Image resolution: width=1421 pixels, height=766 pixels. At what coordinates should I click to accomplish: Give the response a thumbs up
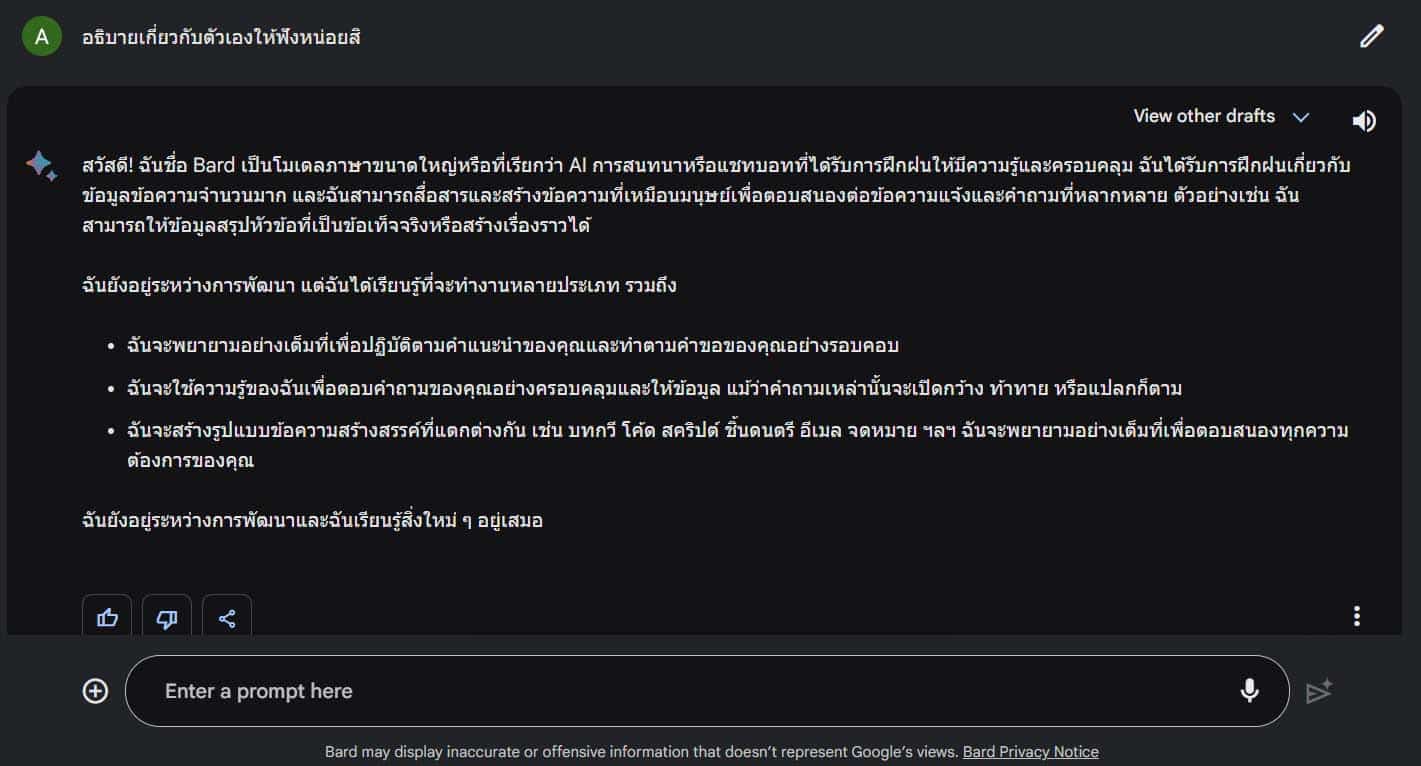pyautogui.click(x=107, y=618)
